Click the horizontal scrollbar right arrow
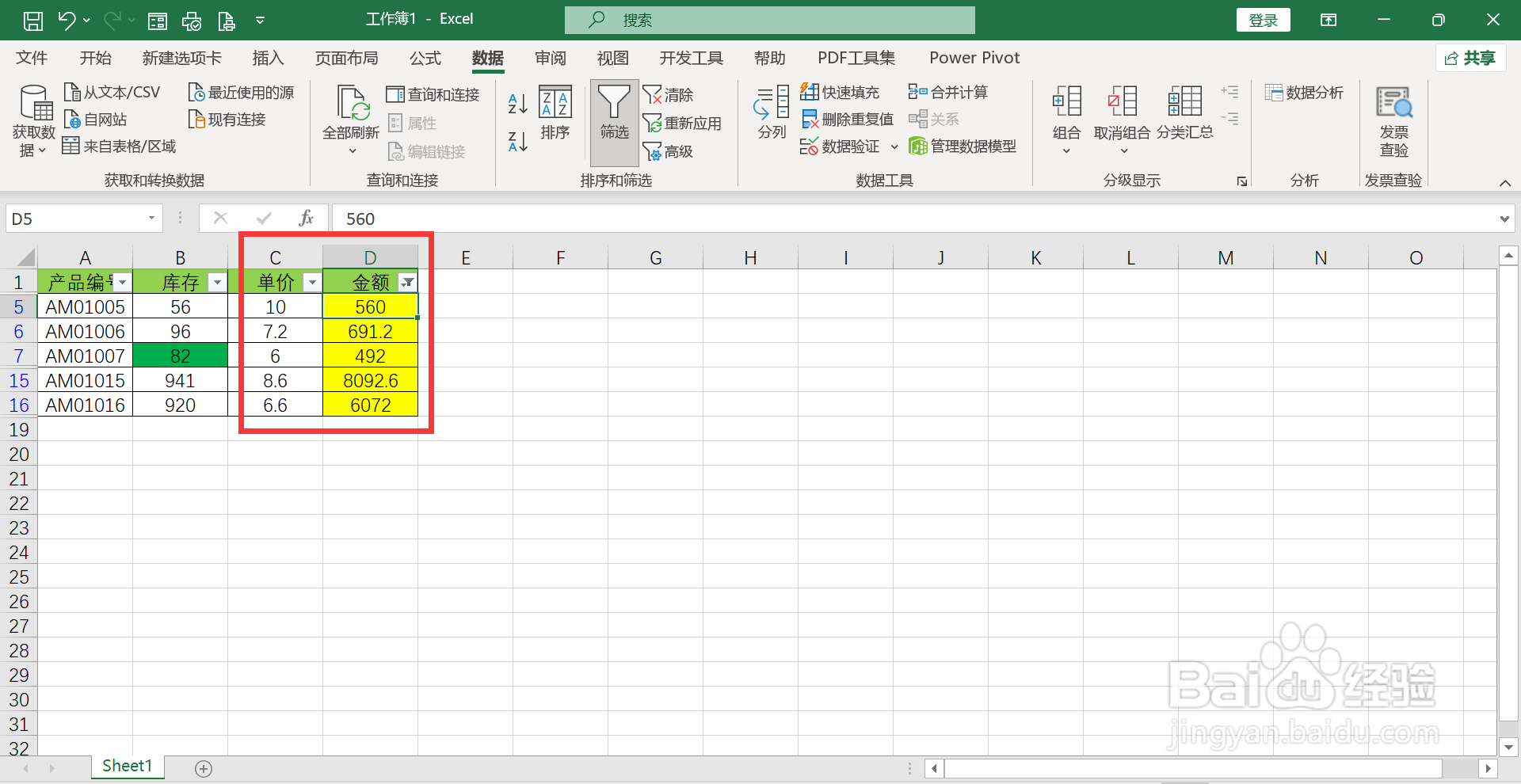The width and height of the screenshot is (1521, 784). click(1488, 768)
